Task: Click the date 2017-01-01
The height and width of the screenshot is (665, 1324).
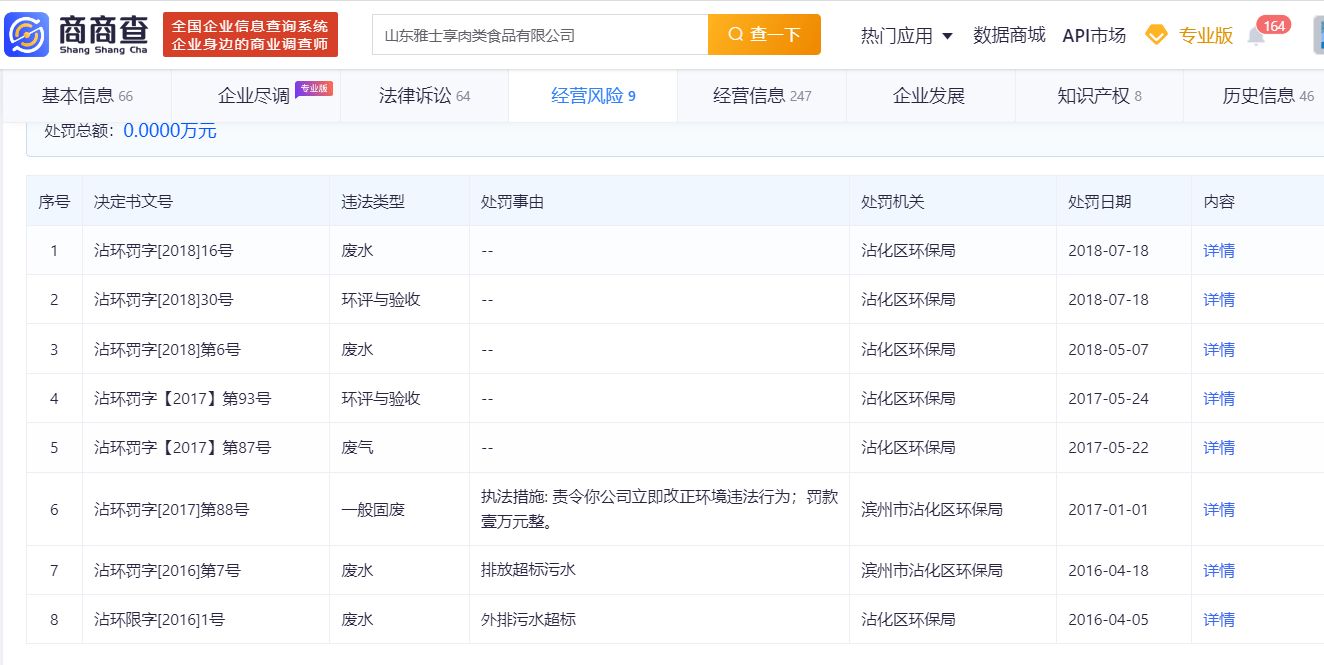Action: pos(1108,509)
